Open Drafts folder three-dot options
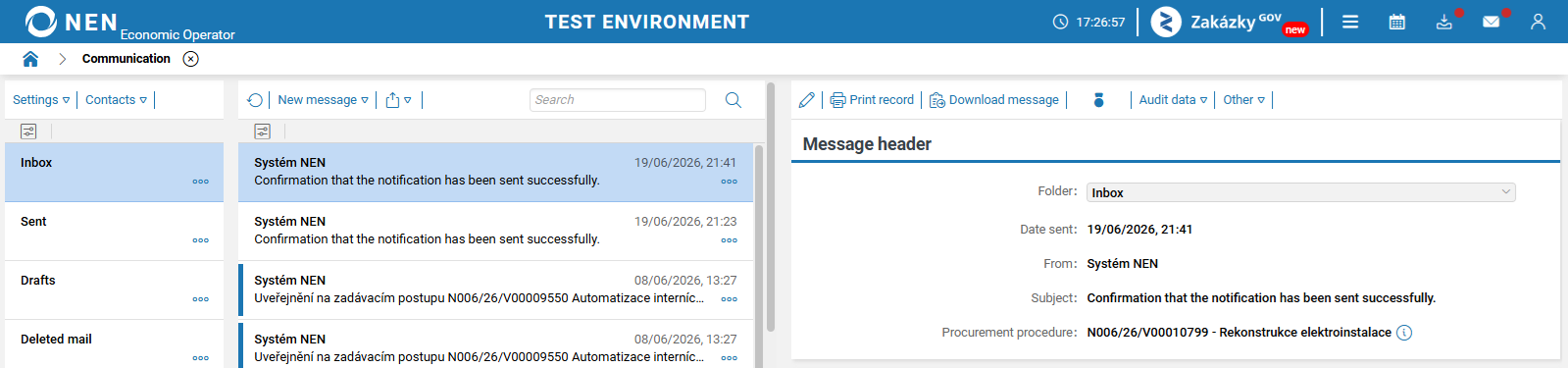The image size is (1568, 368). pyautogui.click(x=201, y=299)
